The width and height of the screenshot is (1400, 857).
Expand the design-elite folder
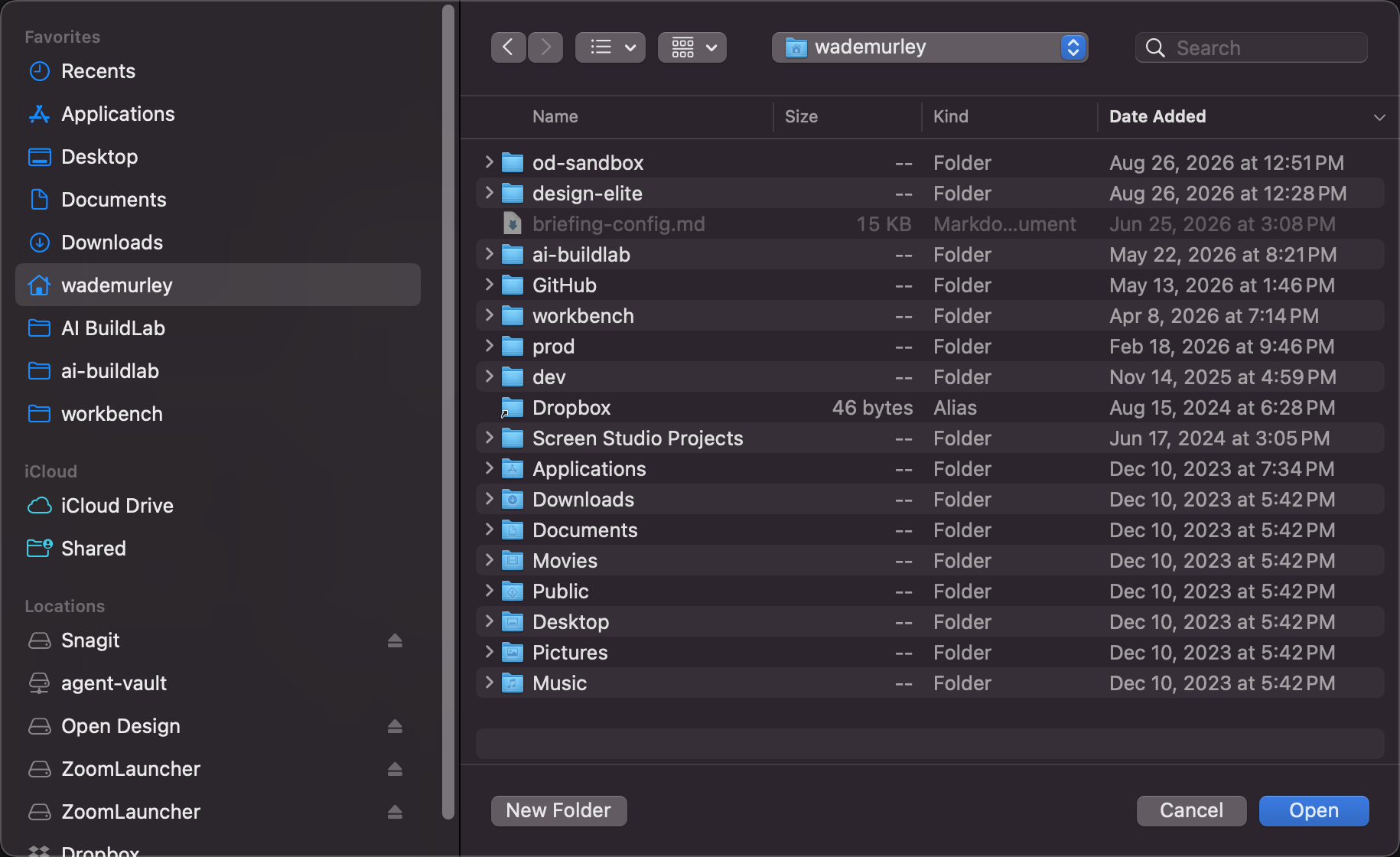489,193
